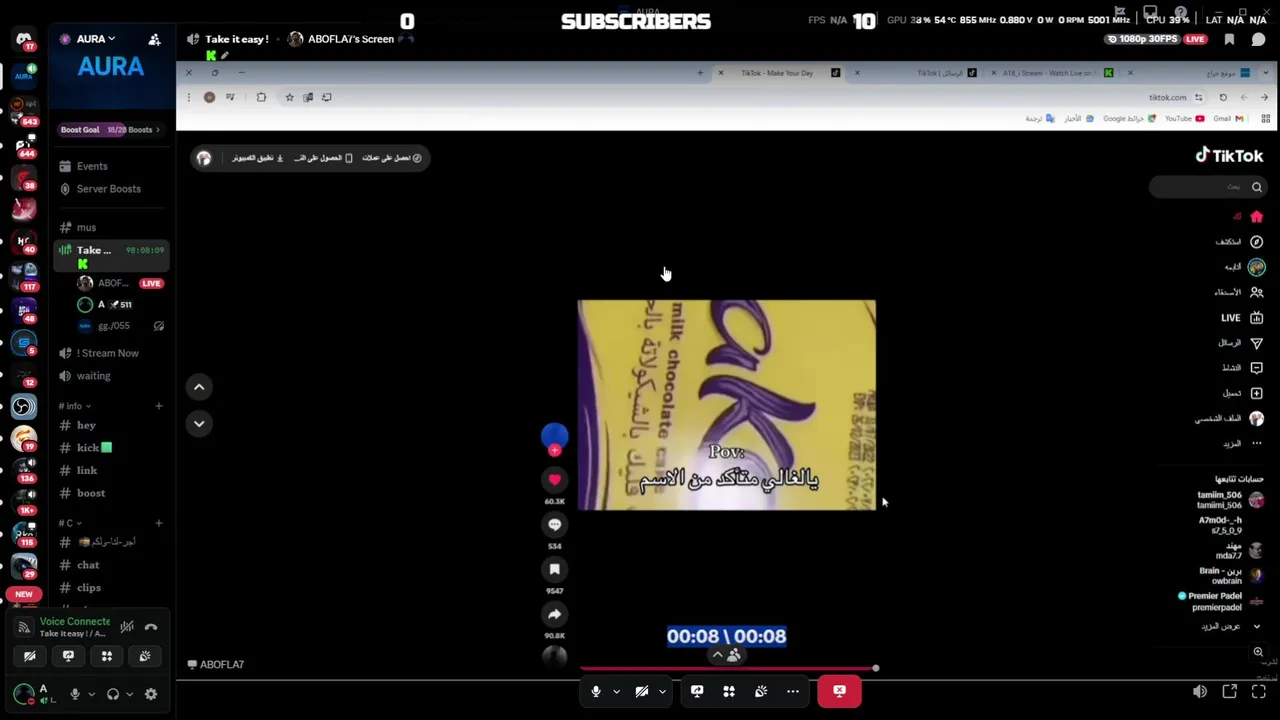Open the kick text channel
The image size is (1280, 720).
(x=88, y=448)
